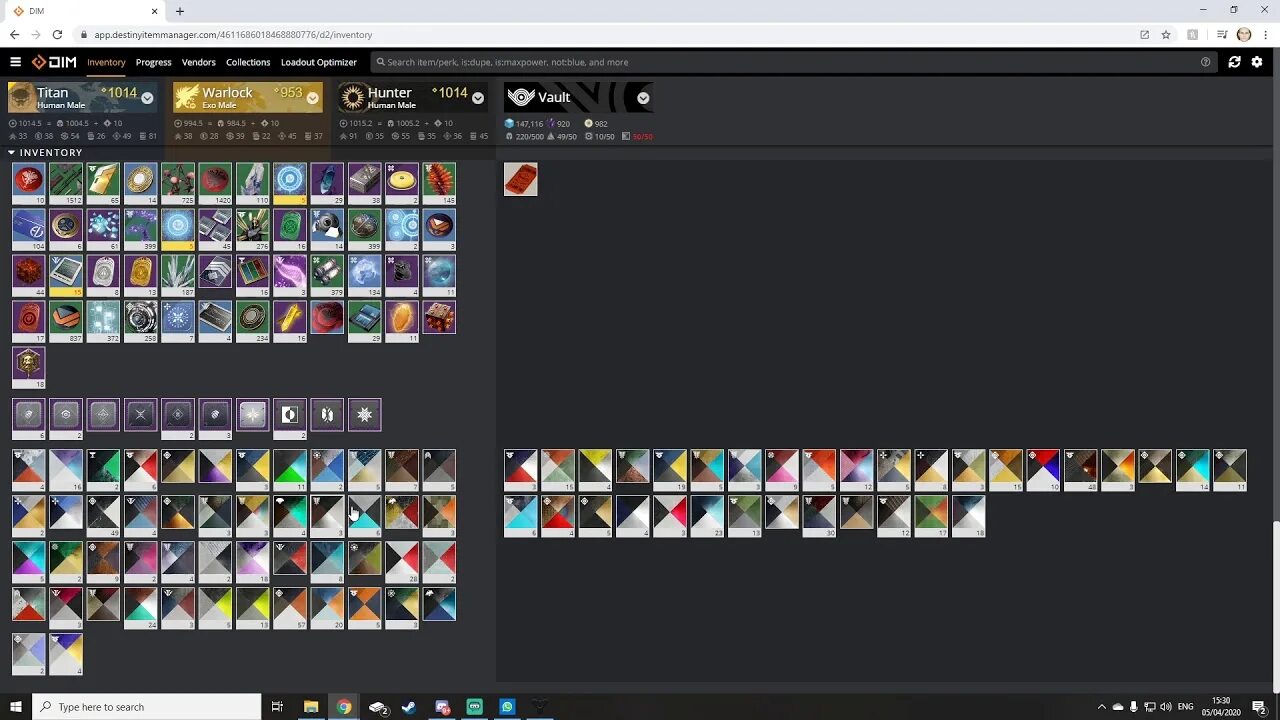Image resolution: width=1280 pixels, height=720 pixels.
Task: Select the blue orb item count 134
Action: click(x=365, y=275)
